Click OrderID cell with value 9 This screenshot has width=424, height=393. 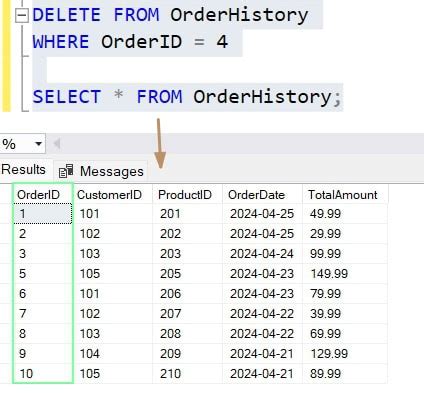pos(43,354)
